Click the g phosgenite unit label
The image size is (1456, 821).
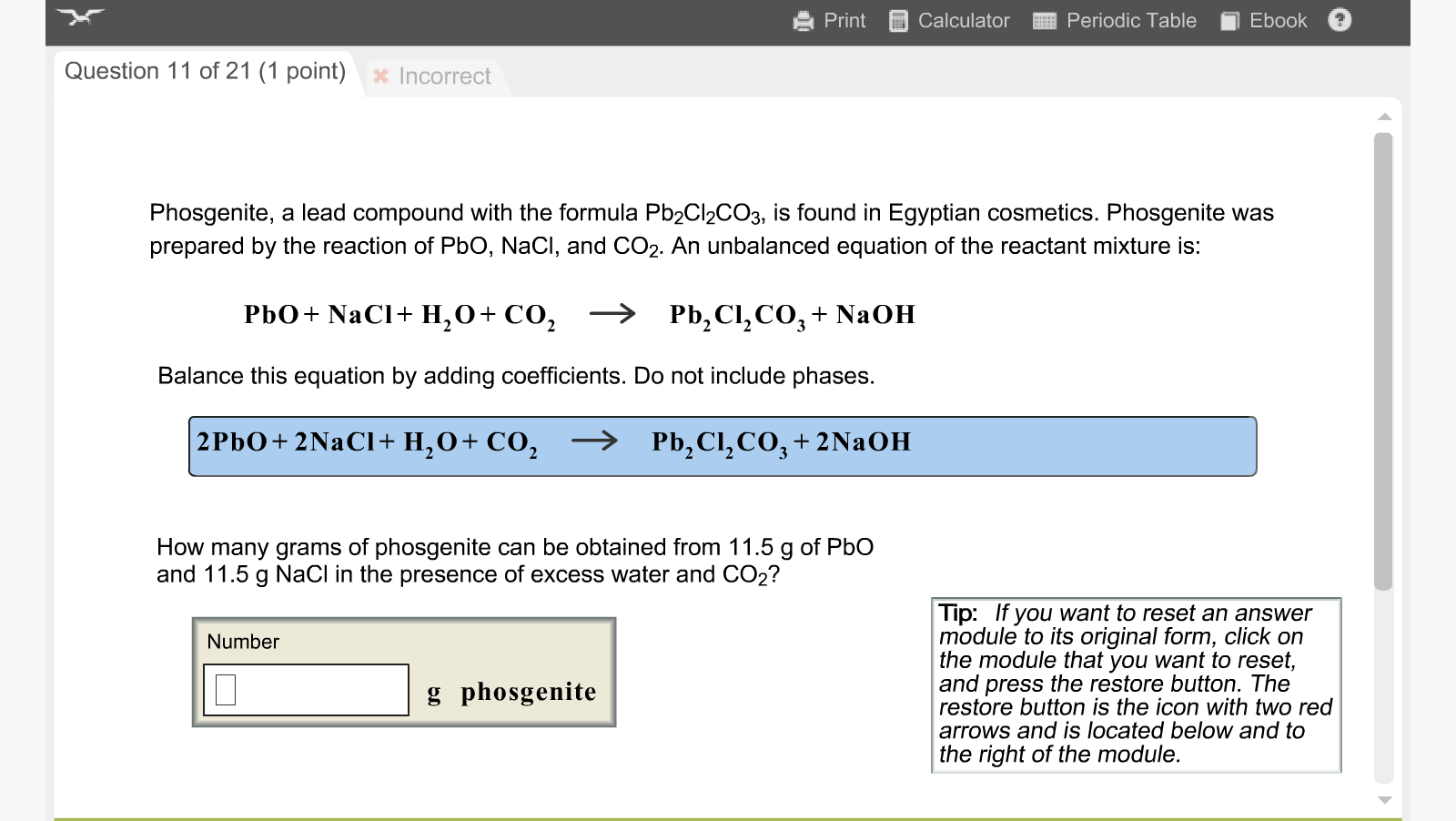(x=511, y=692)
